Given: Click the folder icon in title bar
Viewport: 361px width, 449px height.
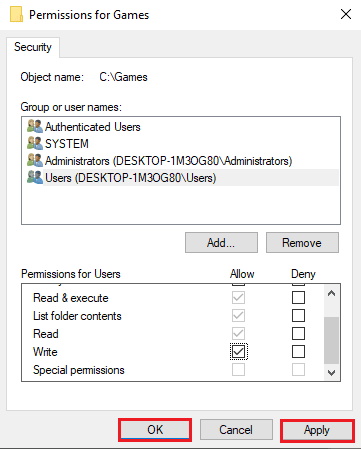Looking at the screenshot, I should [16, 15].
